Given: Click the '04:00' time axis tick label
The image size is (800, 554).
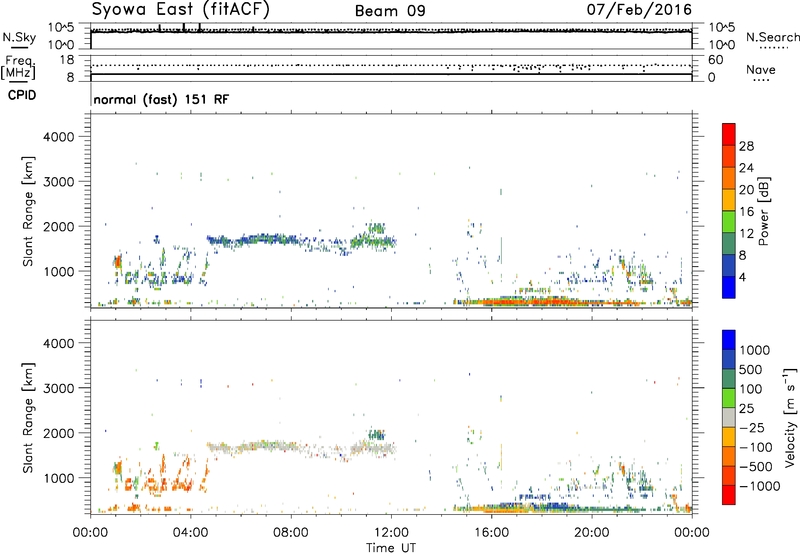Looking at the screenshot, I should coord(191,533).
